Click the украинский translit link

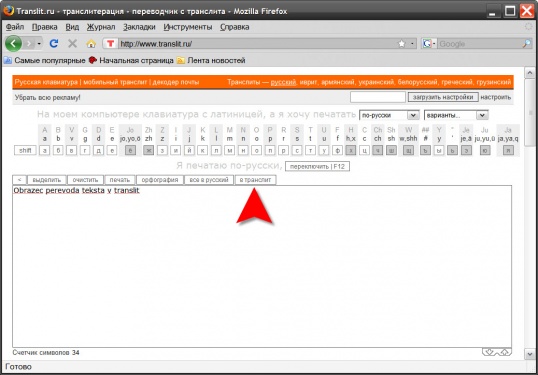376,82
